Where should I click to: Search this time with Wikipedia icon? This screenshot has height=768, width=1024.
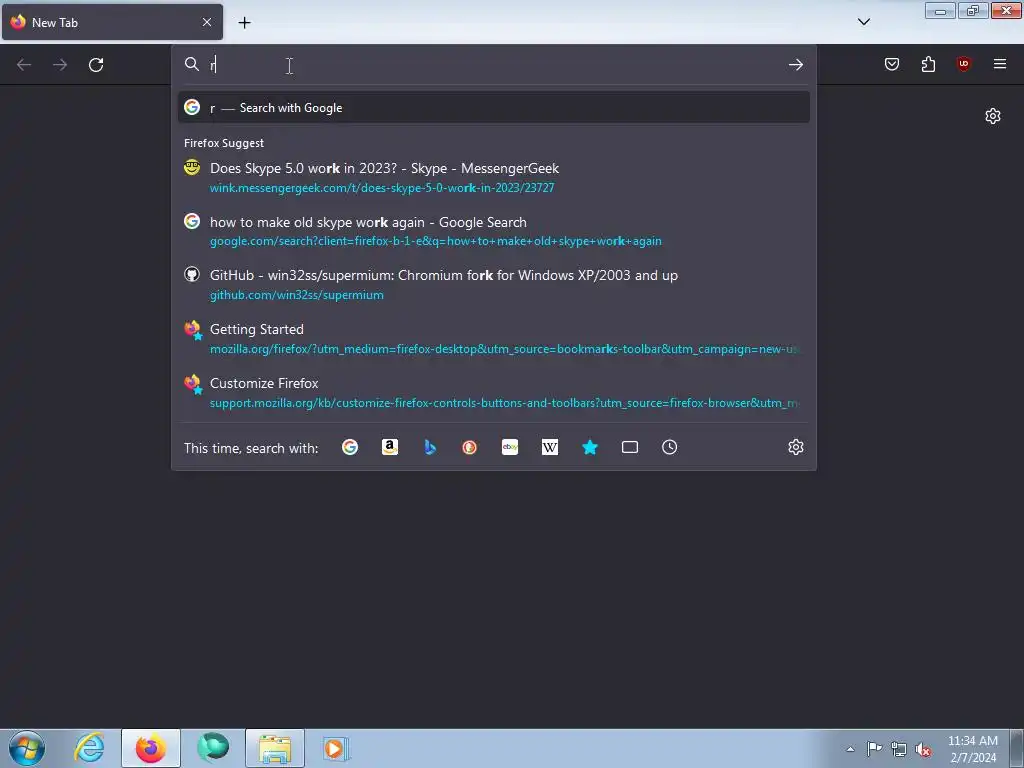pos(550,447)
